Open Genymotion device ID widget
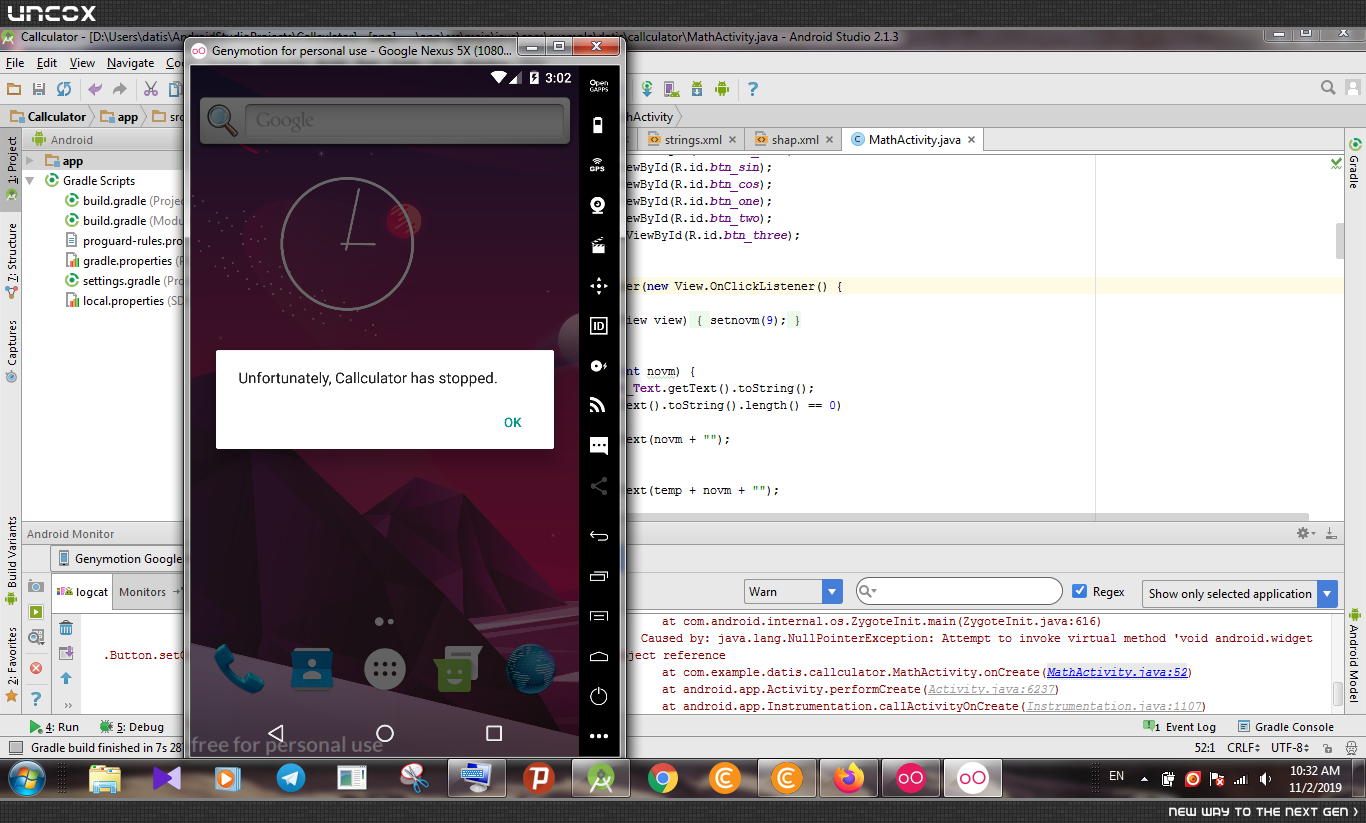 click(598, 326)
